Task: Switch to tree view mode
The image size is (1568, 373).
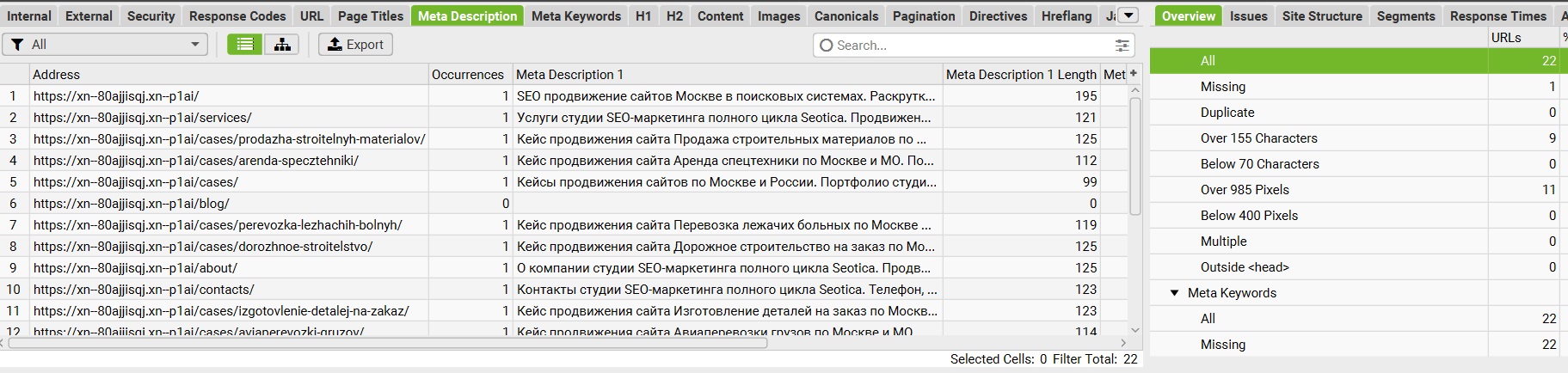Action: (x=282, y=45)
